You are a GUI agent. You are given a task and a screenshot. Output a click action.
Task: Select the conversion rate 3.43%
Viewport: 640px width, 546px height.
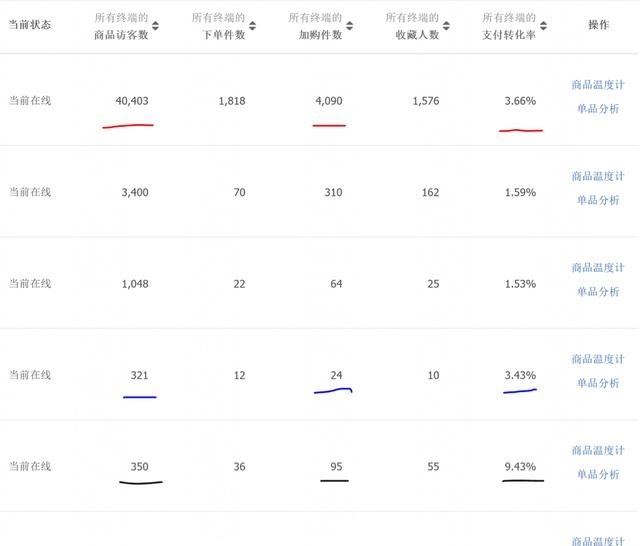[x=520, y=375]
